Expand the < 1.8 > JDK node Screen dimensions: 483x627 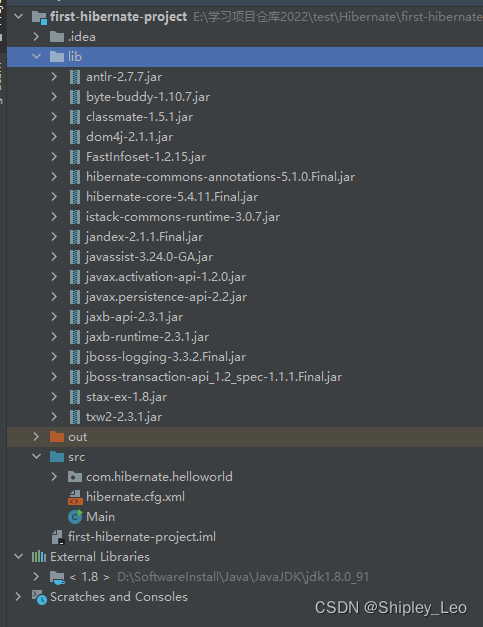pos(36,577)
